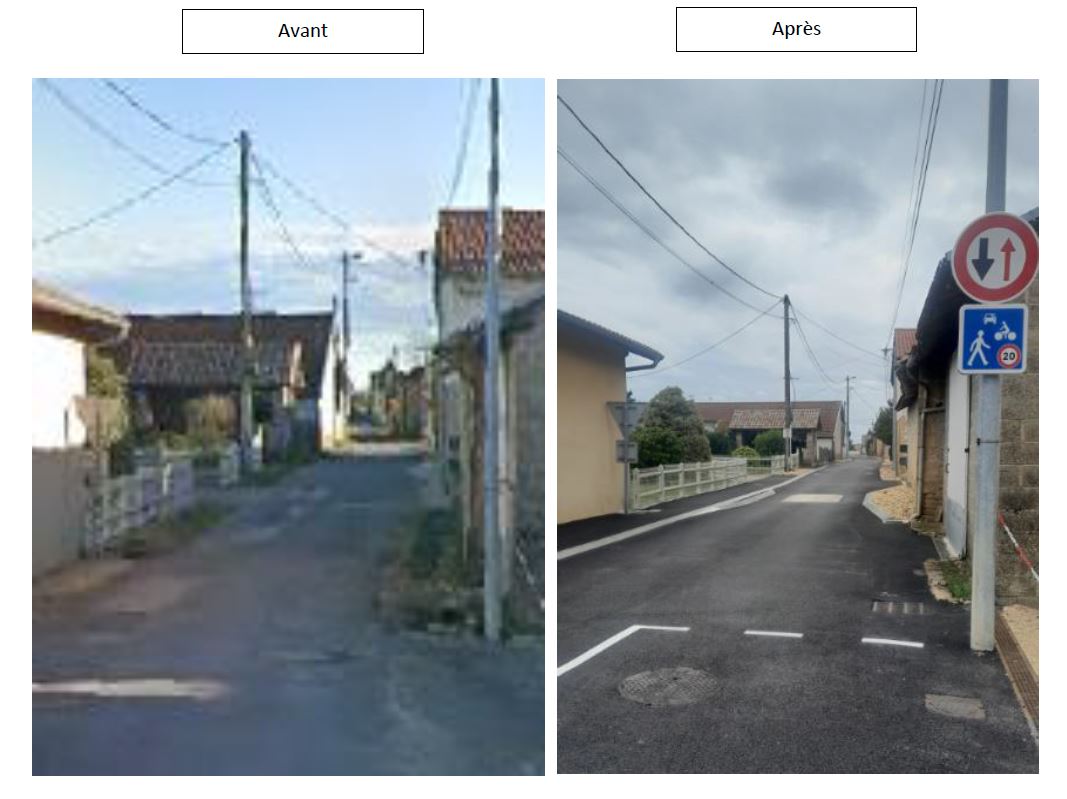
Task: Click the red tiled roof in Avant photo
Action: pyautogui.click(x=490, y=241)
